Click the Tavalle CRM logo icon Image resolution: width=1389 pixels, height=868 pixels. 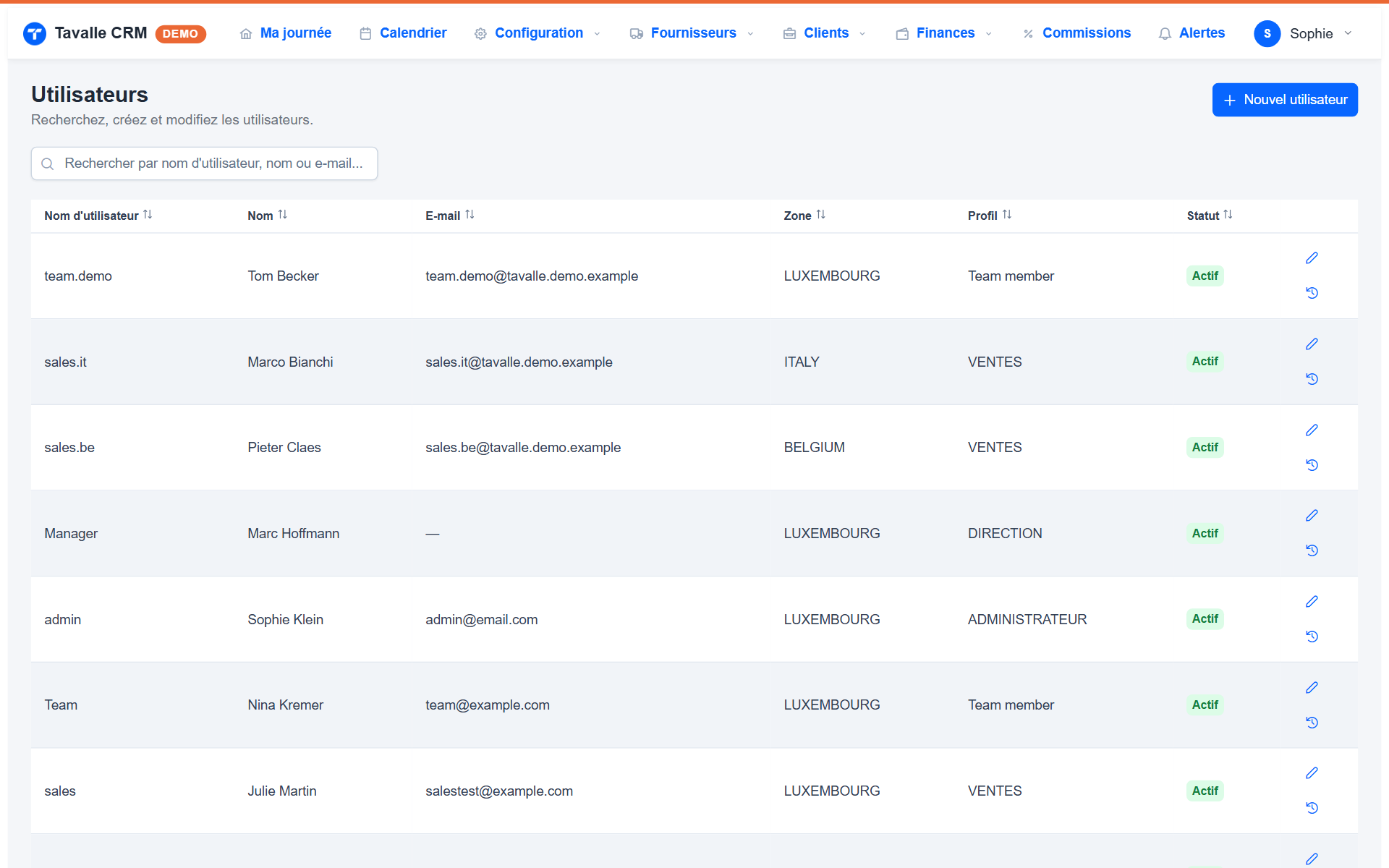(x=35, y=33)
